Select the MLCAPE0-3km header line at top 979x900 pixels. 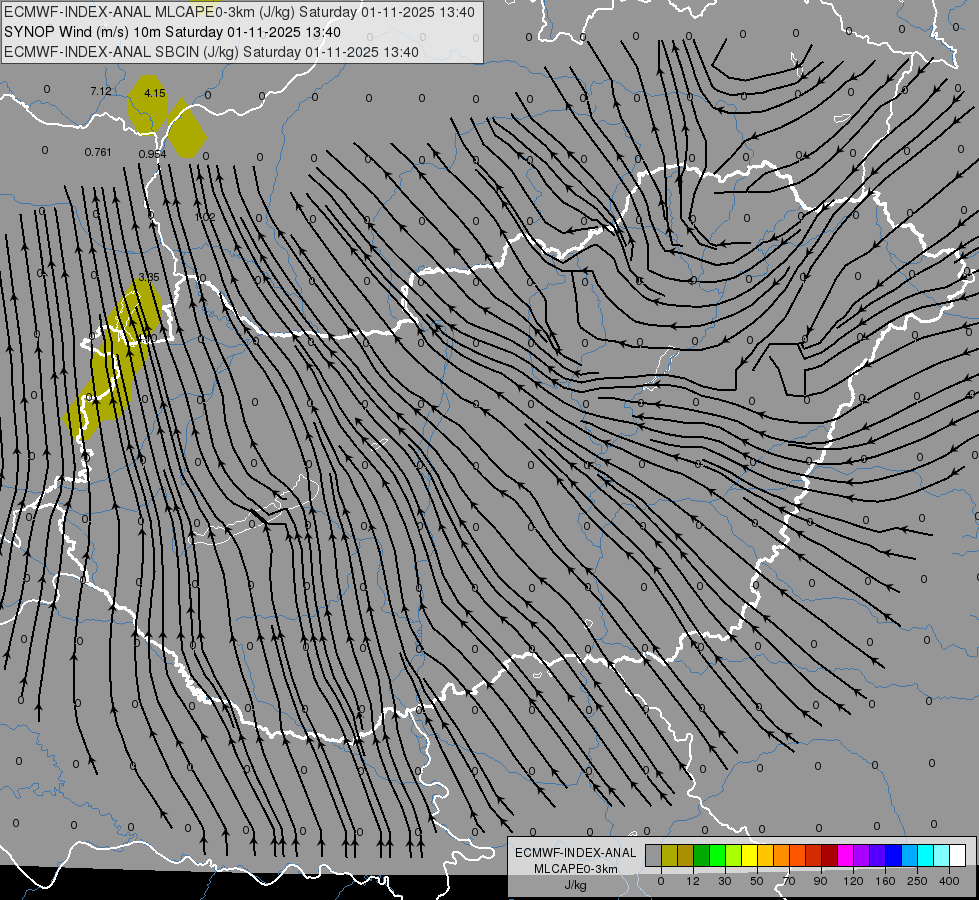(x=239, y=12)
